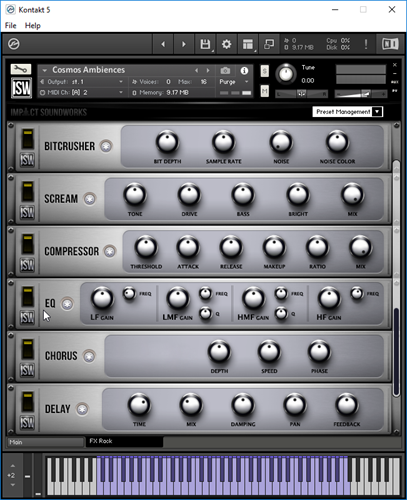The width and height of the screenshot is (407, 500).
Task: Toggle the EQ power switch
Action: [x=27, y=297]
